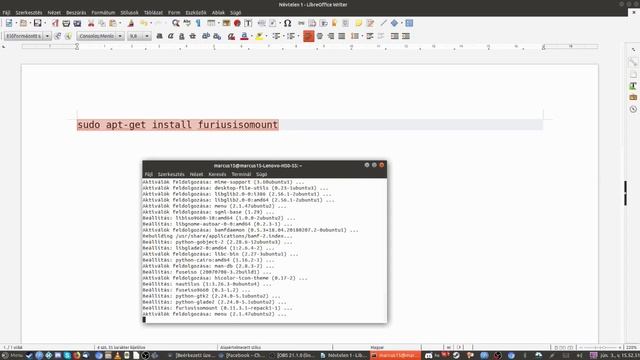
Task: Toggle Superscript formatting
Action: 206,36
